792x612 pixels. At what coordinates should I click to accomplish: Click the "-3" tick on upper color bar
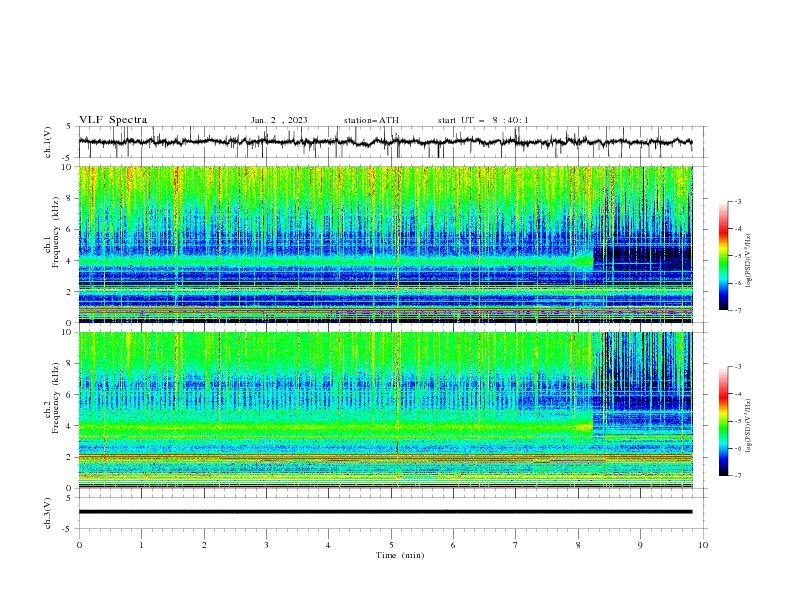tap(737, 201)
